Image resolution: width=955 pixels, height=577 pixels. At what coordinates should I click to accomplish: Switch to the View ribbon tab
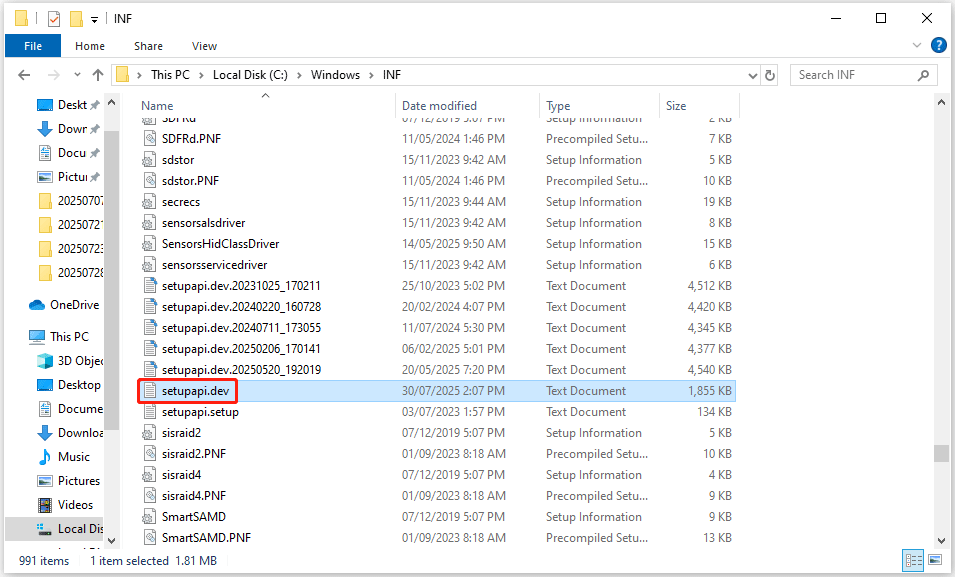204,45
